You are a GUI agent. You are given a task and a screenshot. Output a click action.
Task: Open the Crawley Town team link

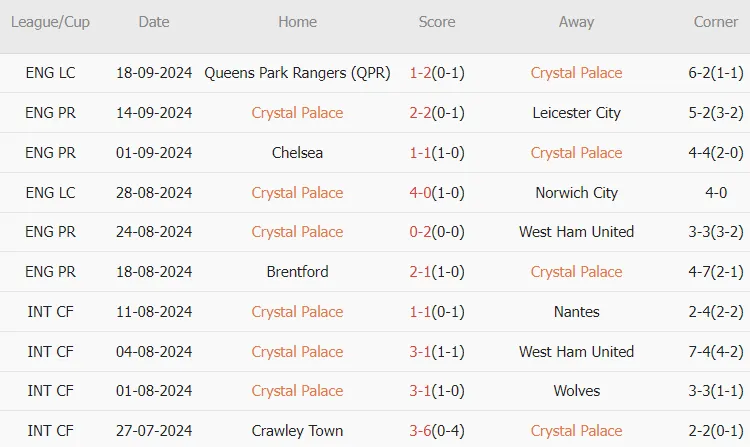point(297,431)
